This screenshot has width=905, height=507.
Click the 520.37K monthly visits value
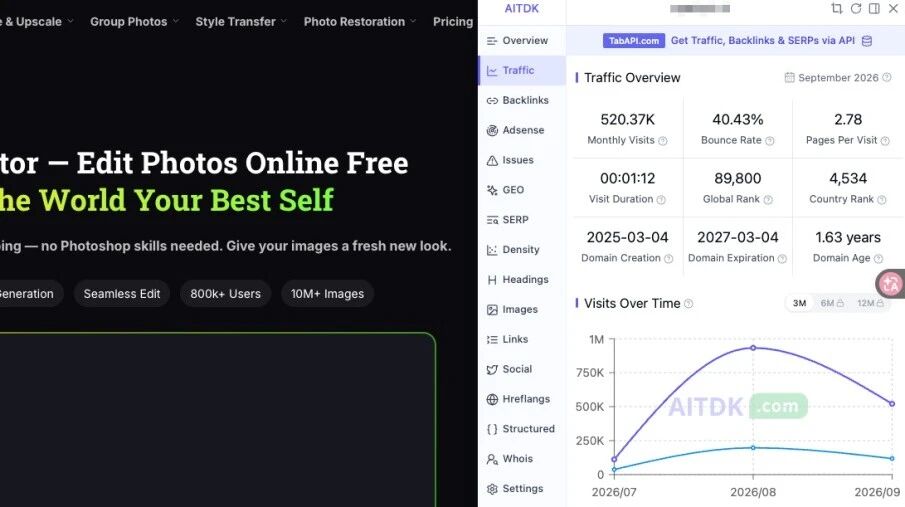(627, 120)
